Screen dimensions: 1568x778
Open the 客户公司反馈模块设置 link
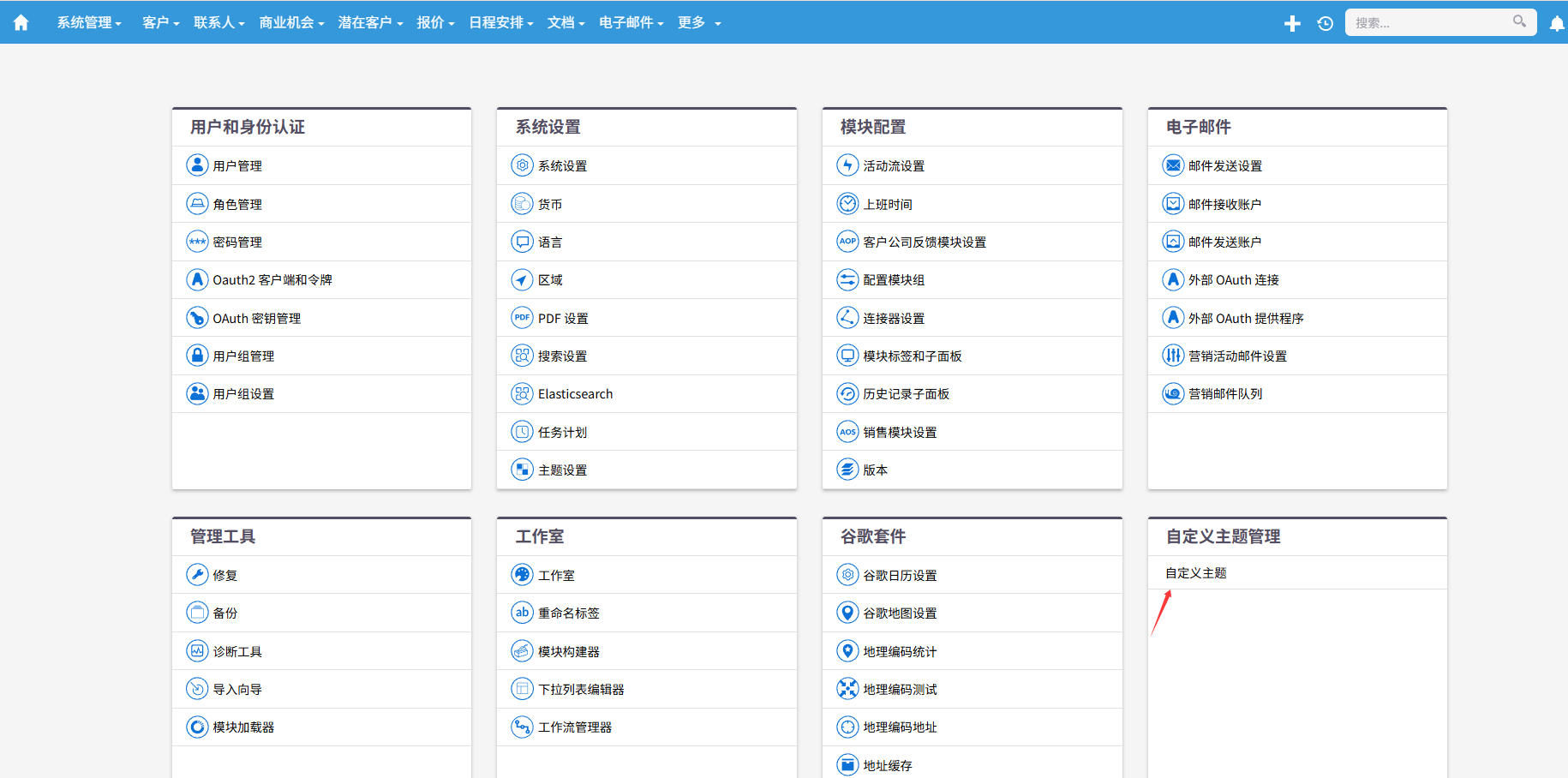pos(925,242)
